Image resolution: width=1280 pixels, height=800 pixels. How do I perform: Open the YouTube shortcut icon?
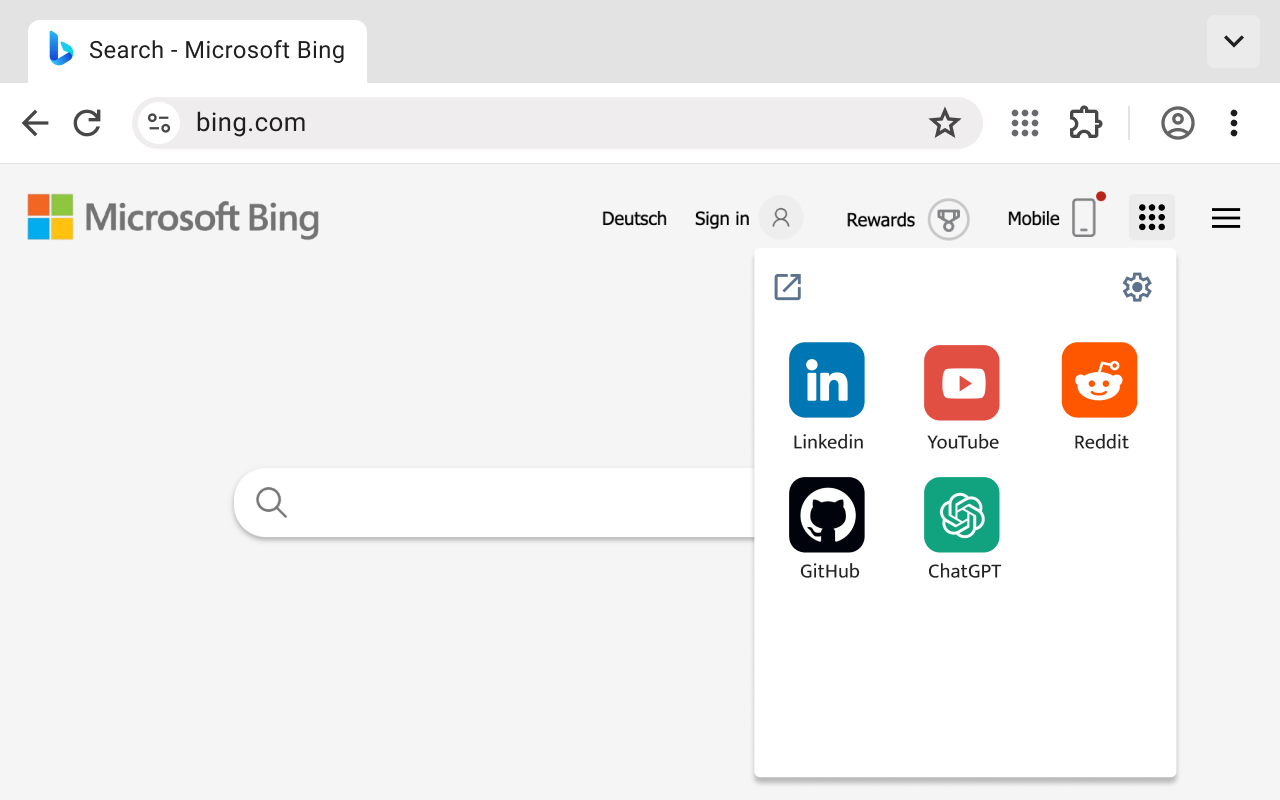[x=962, y=382]
